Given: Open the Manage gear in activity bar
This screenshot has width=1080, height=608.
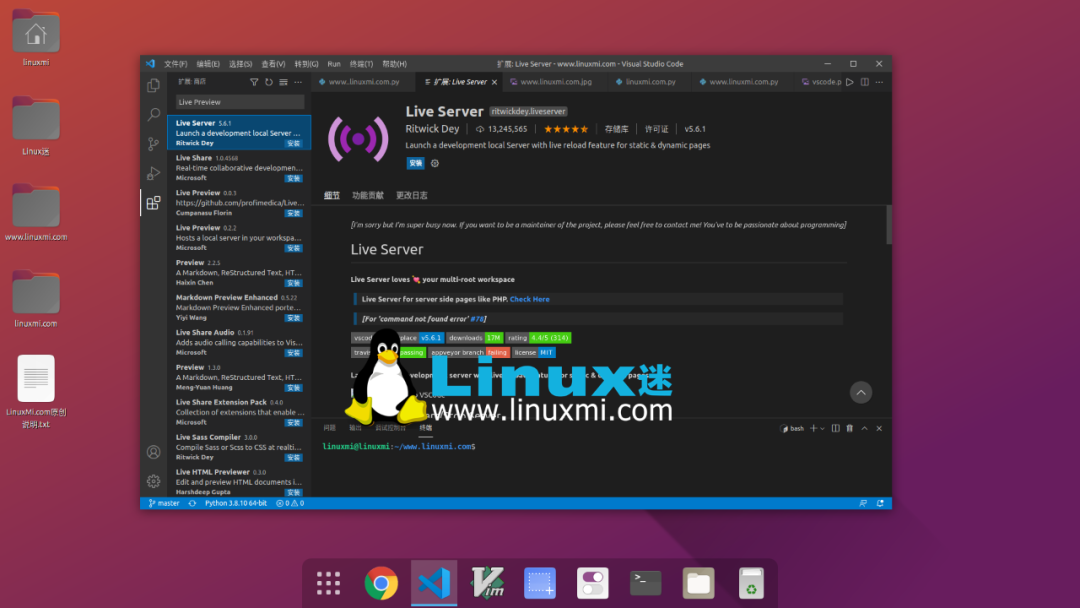Looking at the screenshot, I should (153, 481).
